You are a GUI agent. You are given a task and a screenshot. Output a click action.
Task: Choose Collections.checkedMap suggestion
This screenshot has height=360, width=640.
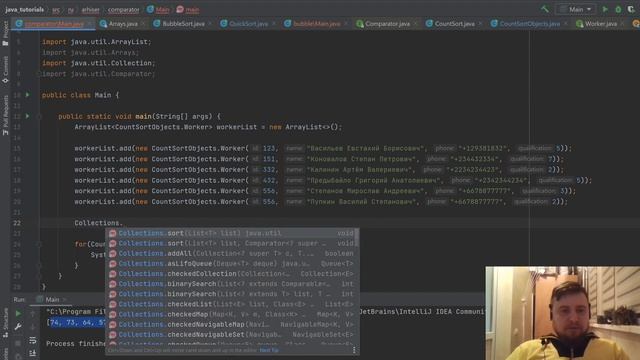(x=231, y=314)
